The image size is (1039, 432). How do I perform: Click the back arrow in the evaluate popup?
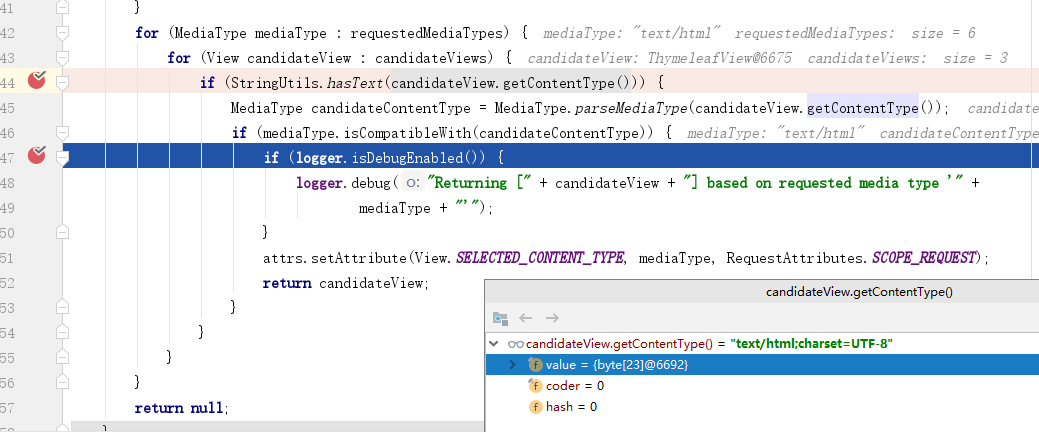[x=526, y=318]
